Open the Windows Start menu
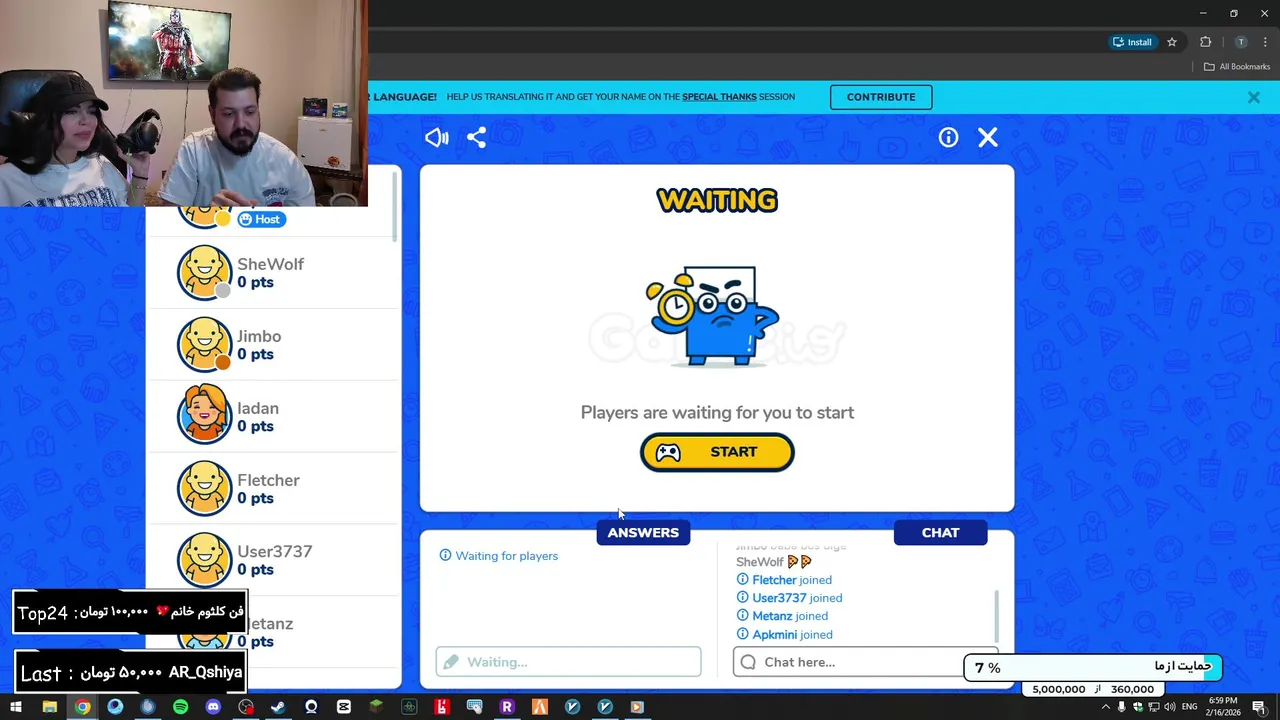 [16, 707]
